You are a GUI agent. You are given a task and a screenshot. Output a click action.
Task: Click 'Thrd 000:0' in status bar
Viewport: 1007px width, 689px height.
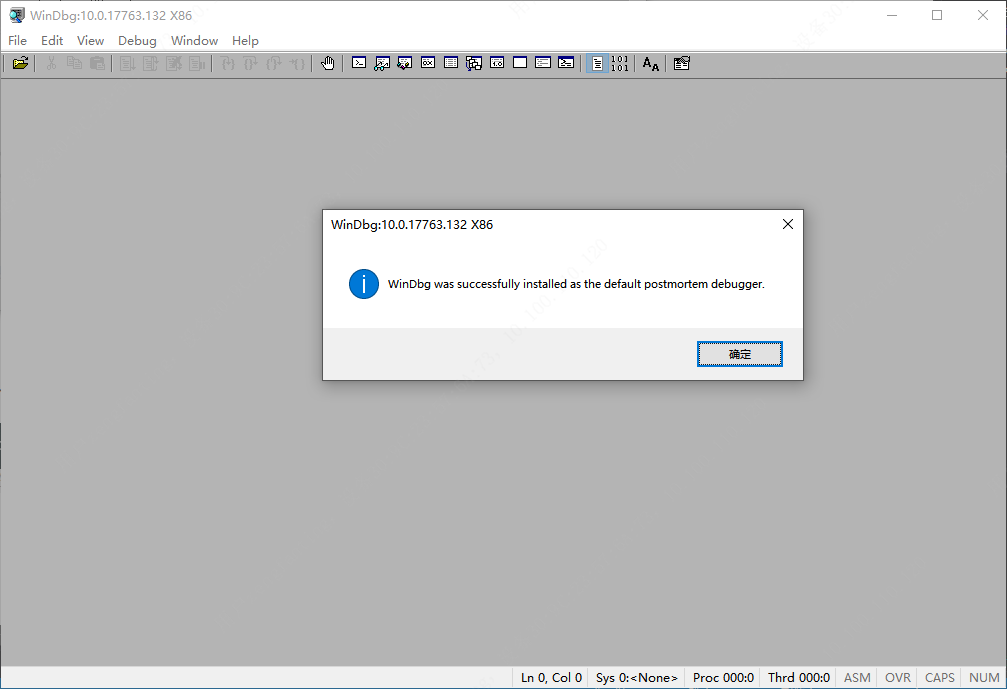click(799, 677)
